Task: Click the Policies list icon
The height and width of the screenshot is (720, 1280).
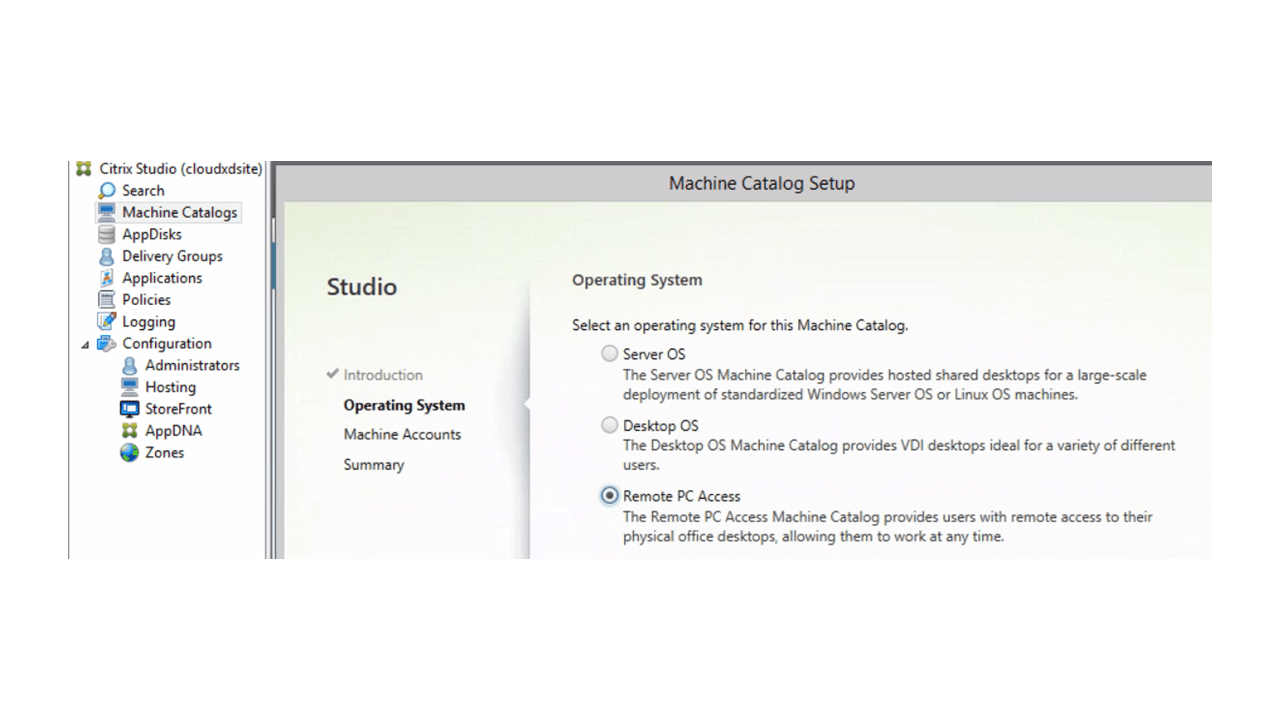Action: tap(107, 299)
